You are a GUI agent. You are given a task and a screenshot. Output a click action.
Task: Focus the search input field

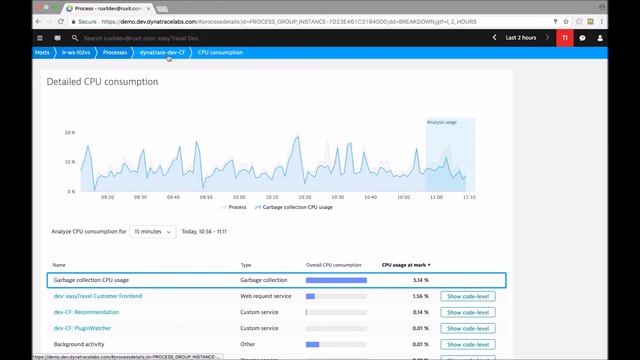[x=143, y=38]
